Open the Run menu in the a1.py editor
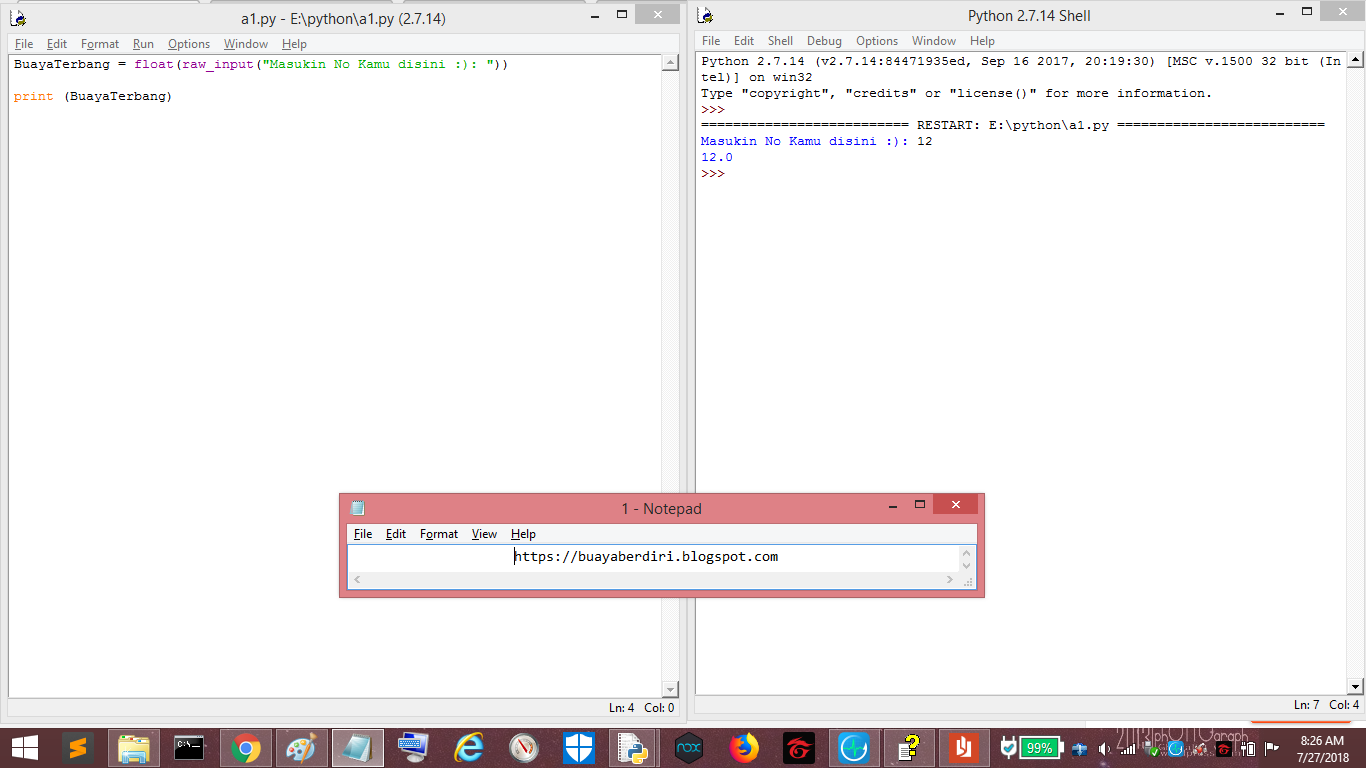1366x768 pixels. click(142, 44)
